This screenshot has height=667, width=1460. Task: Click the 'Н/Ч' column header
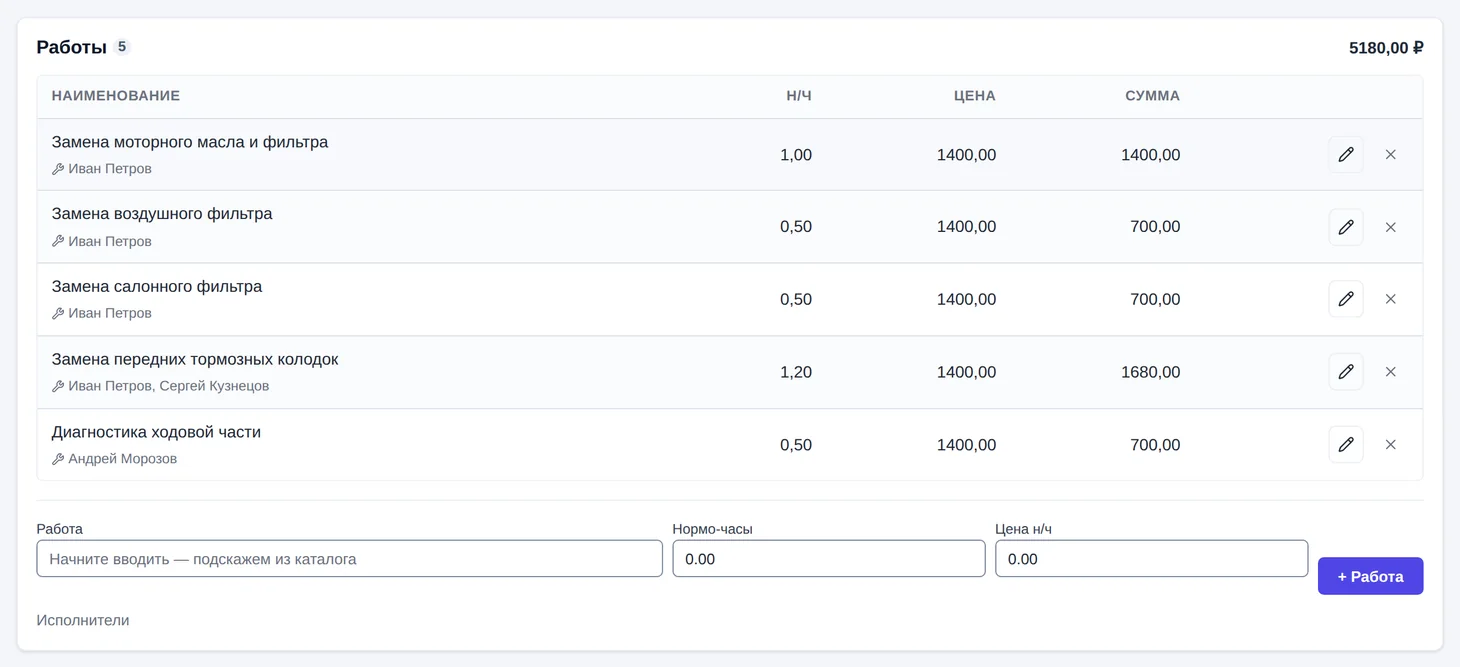click(799, 96)
